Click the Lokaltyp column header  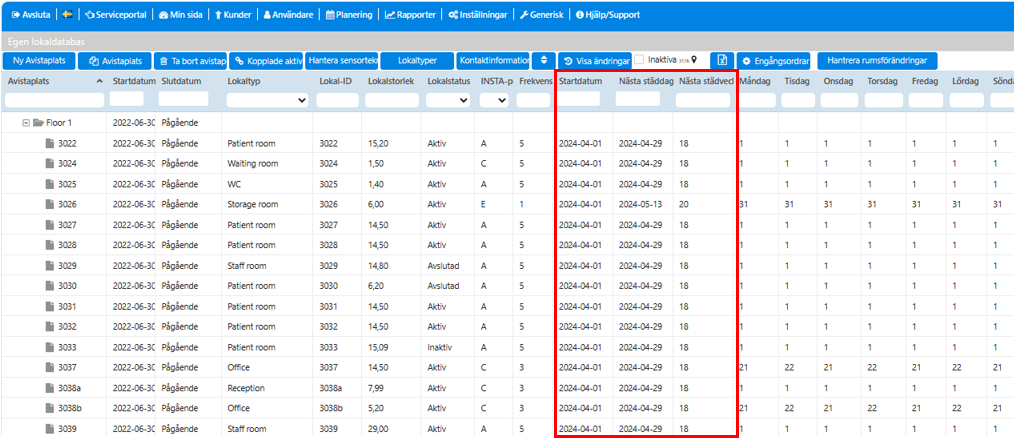click(x=244, y=81)
